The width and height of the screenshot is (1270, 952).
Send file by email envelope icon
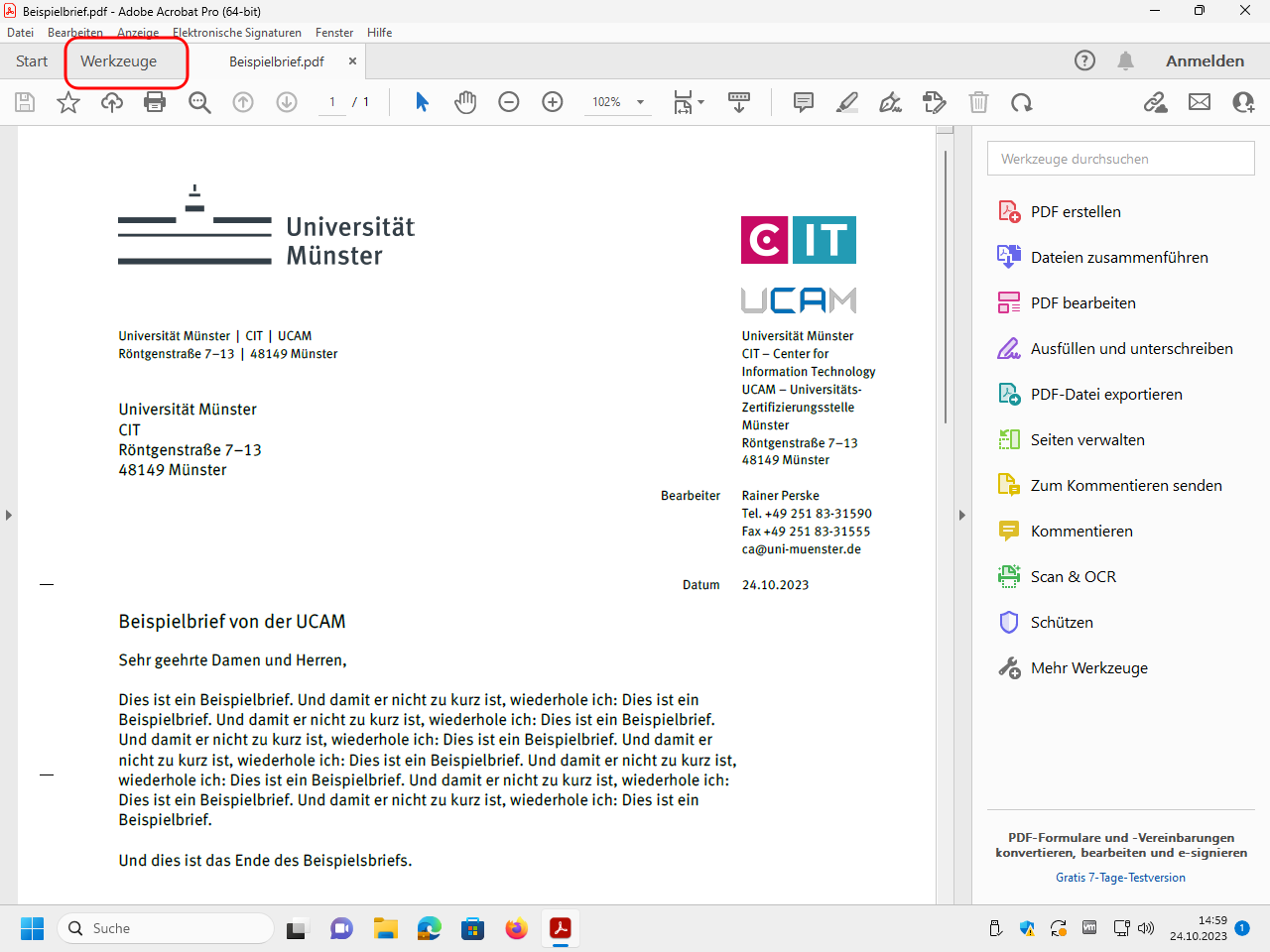1200,102
